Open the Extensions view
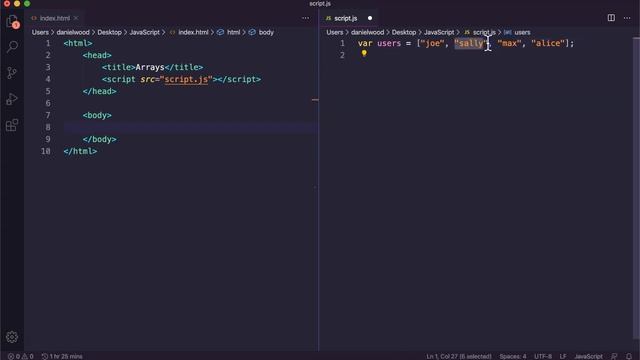 (12, 125)
